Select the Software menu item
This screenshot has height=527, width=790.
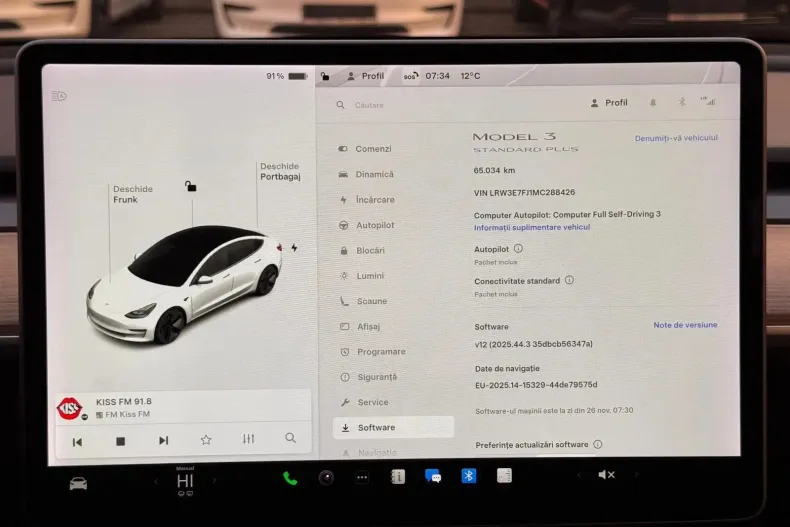(x=393, y=427)
